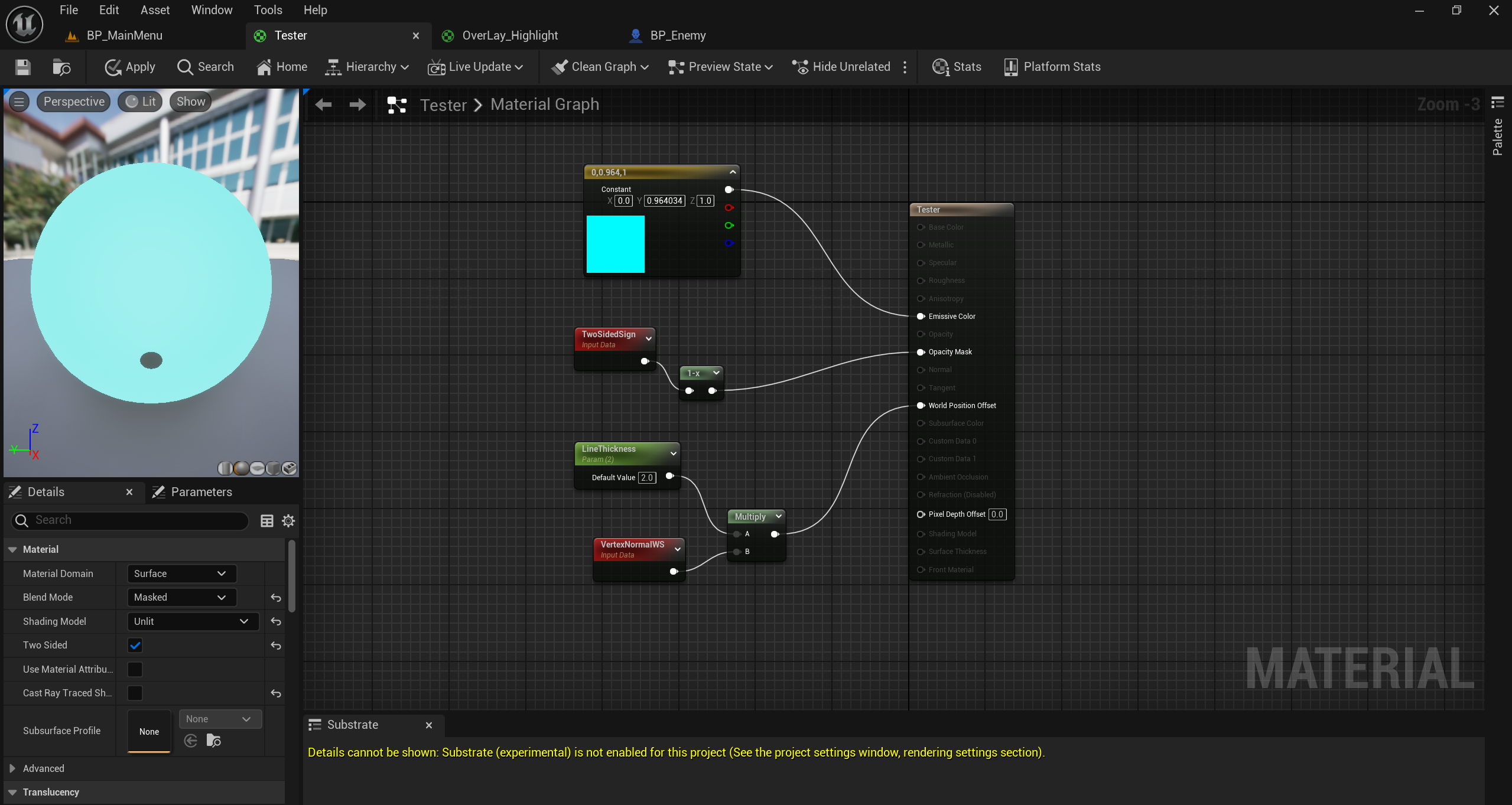Image resolution: width=1512 pixels, height=805 pixels.
Task: Open the viewport options hamburger menu
Action: [19, 102]
